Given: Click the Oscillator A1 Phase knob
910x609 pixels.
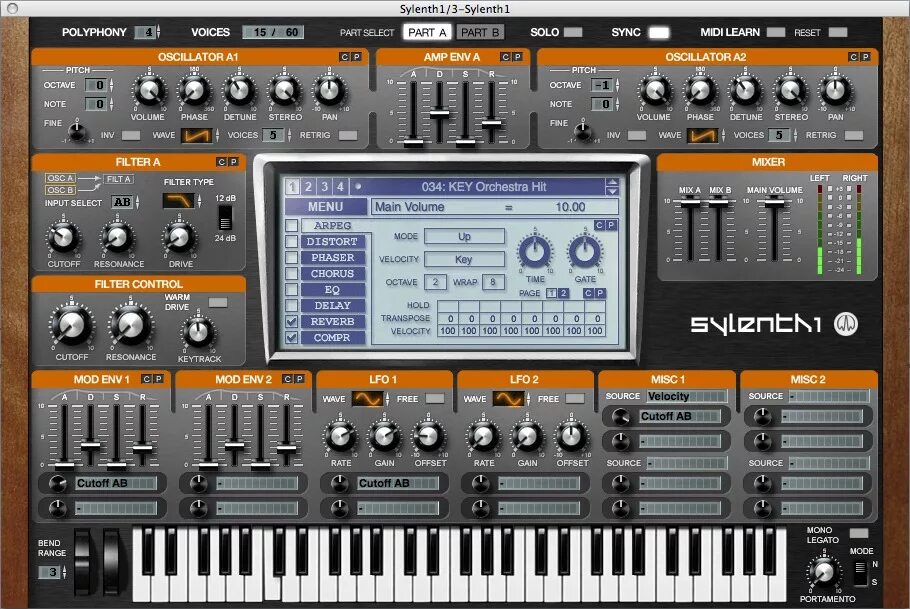Looking at the screenshot, I should (194, 91).
